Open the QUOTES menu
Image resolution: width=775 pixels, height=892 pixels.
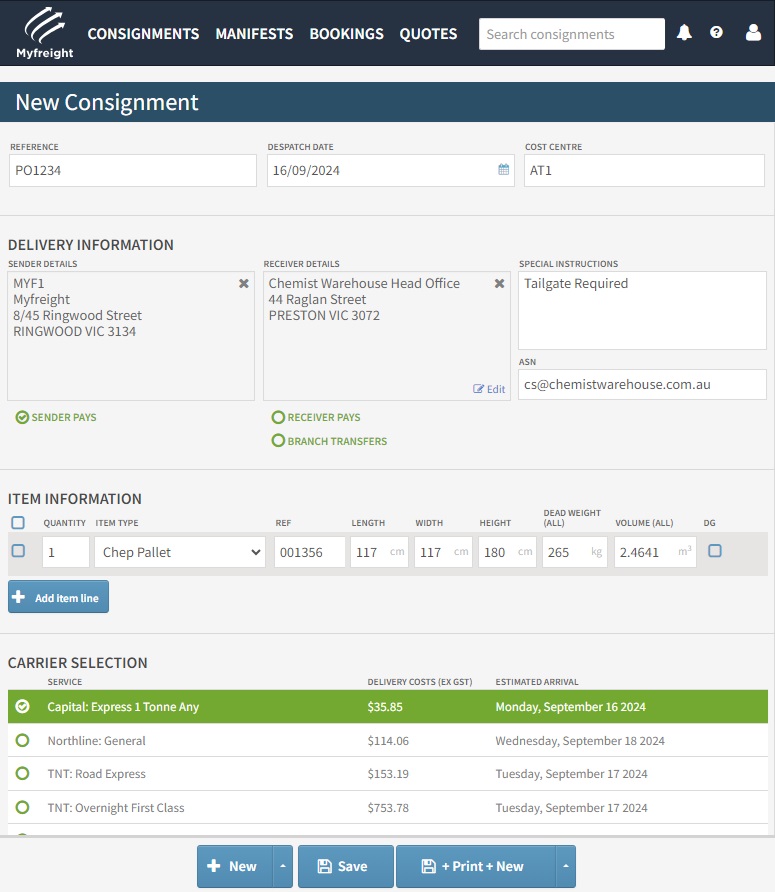pyautogui.click(x=428, y=34)
